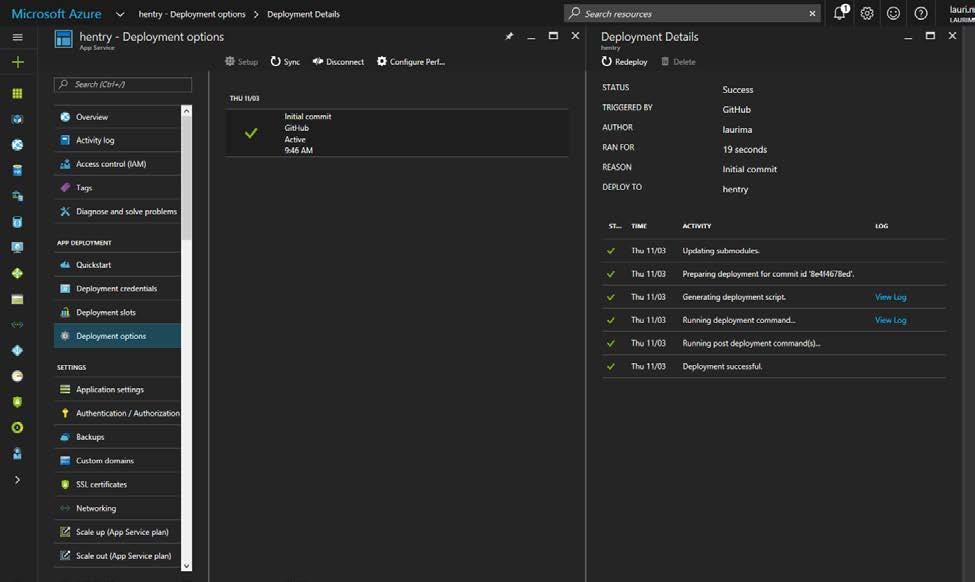This screenshot has width=975, height=582.
Task: Open Diagnose and solve problems
Action: click(118, 211)
